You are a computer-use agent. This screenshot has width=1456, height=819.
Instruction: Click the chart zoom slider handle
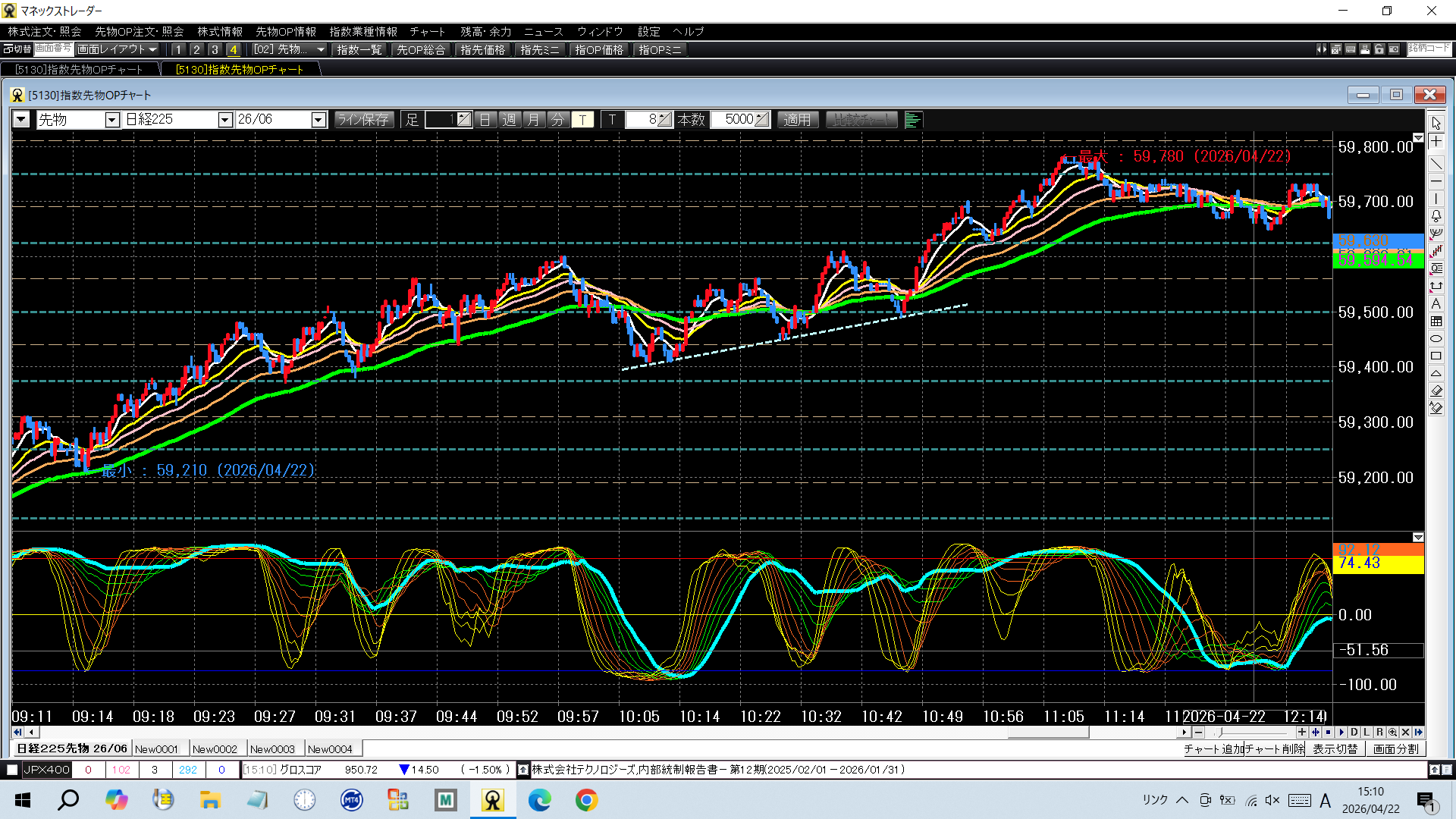coord(1220,733)
